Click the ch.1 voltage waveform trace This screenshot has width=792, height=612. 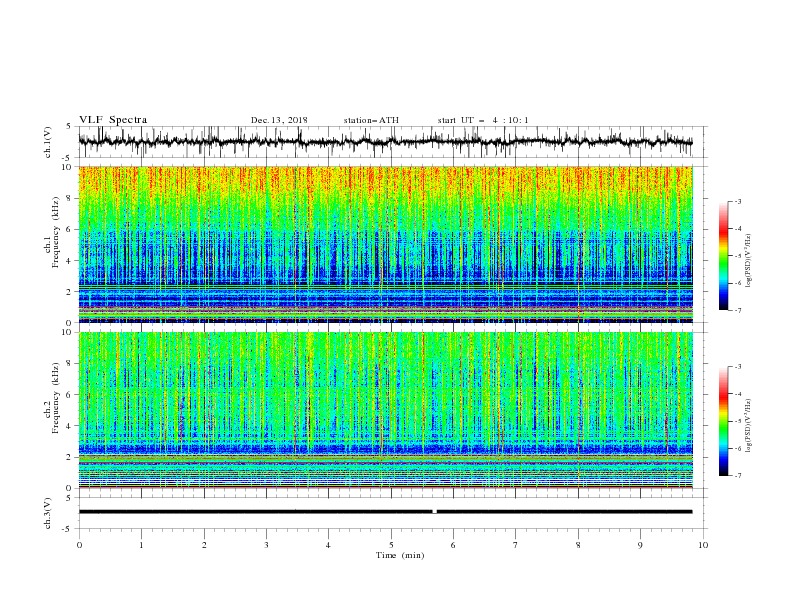385,142
